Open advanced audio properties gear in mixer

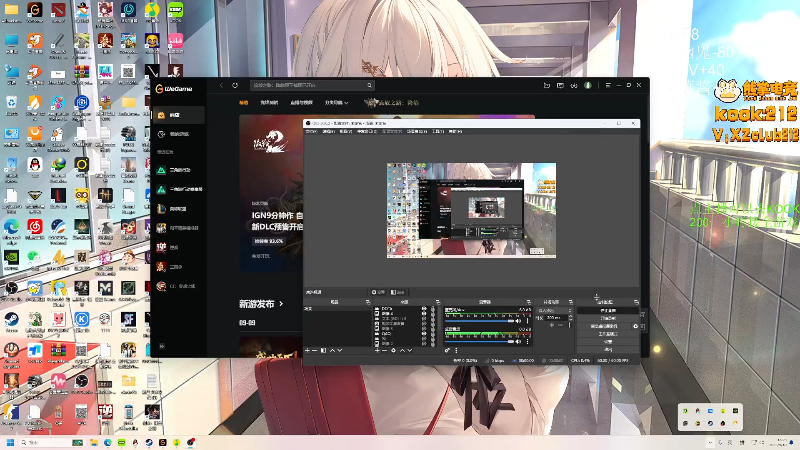point(447,351)
